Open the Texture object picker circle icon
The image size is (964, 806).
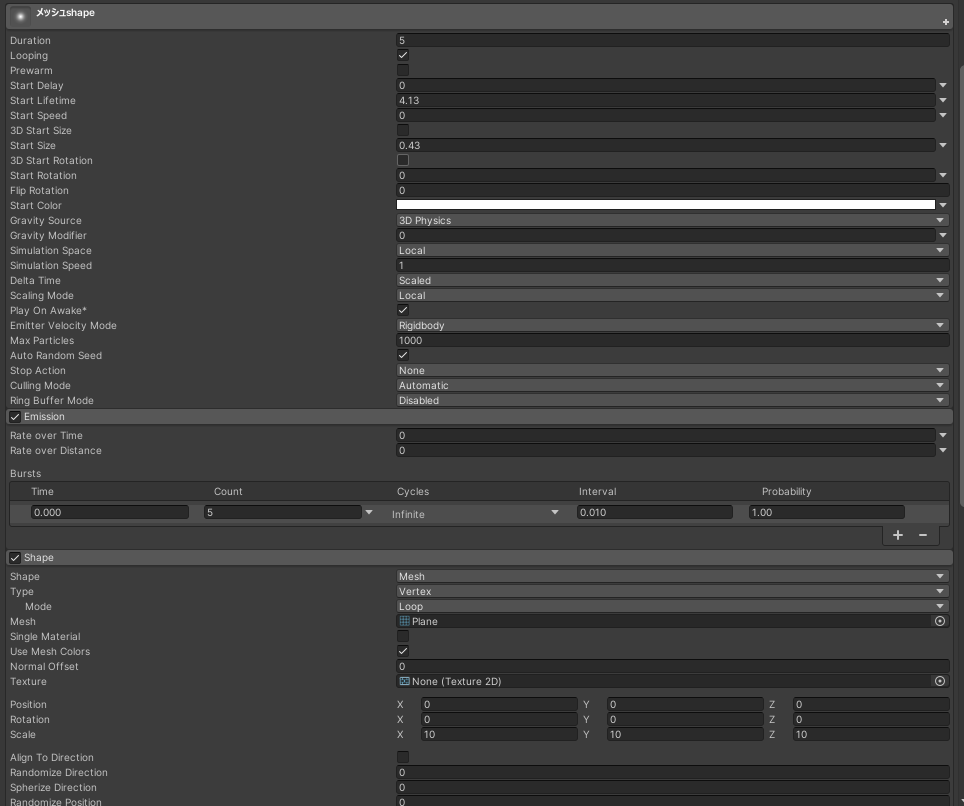[939, 681]
